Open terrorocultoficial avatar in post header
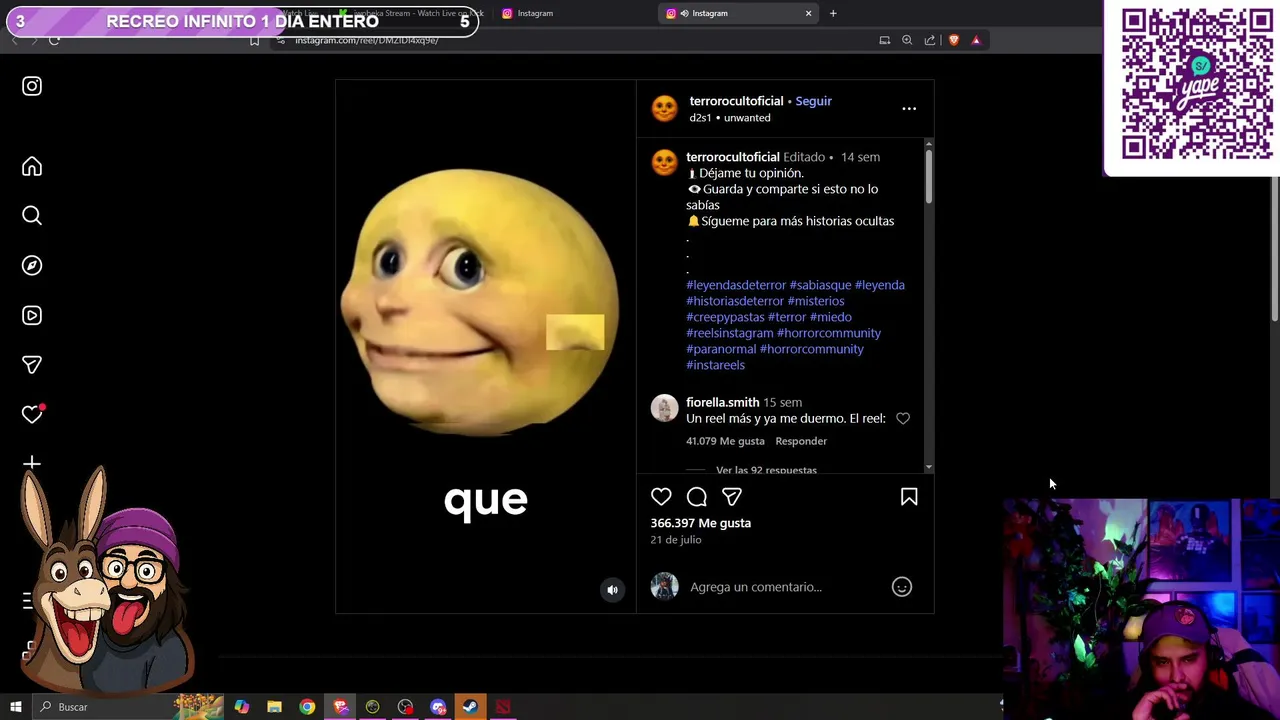 pos(665,108)
